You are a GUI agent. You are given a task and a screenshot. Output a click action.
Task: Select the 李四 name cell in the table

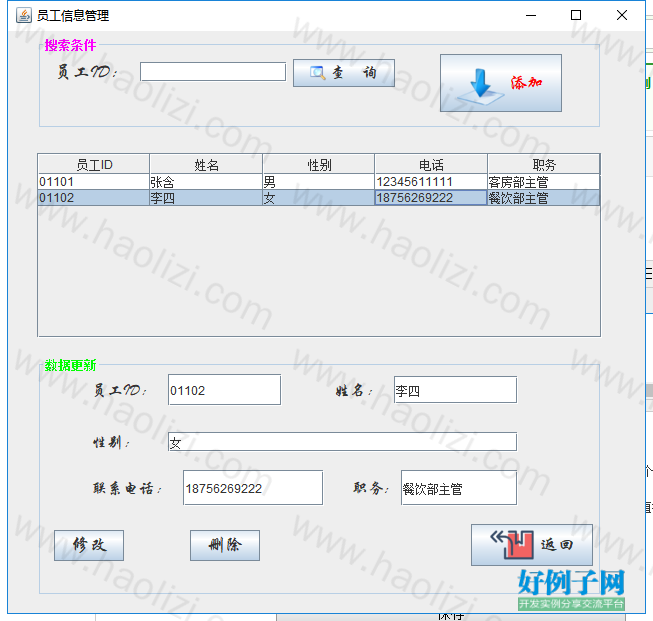coord(206,198)
